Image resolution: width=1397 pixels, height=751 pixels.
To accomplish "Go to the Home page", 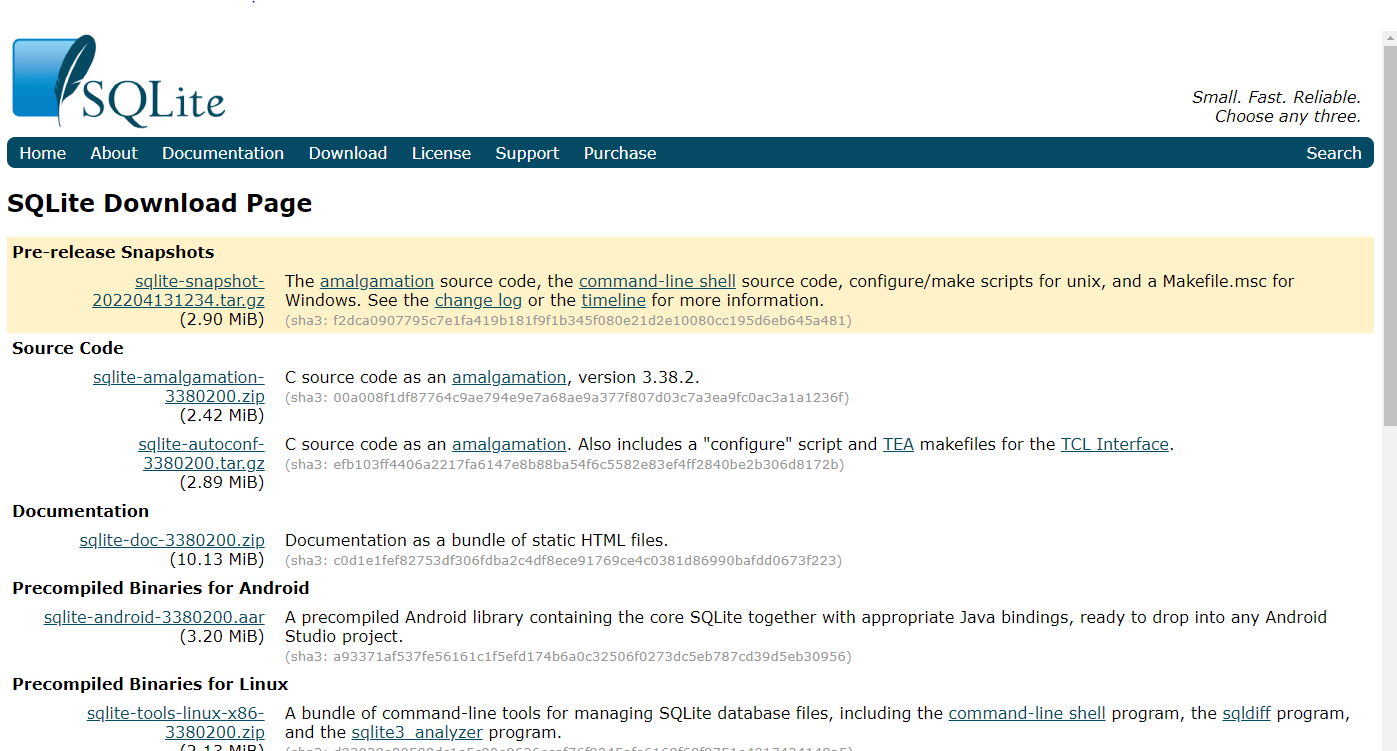I will pyautogui.click(x=43, y=153).
